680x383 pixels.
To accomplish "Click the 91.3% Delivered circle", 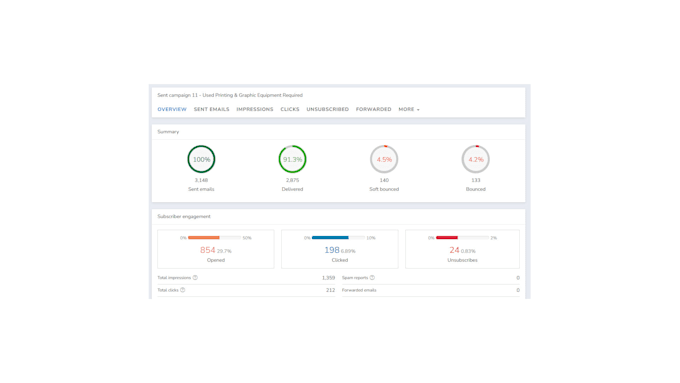I will tap(292, 159).
